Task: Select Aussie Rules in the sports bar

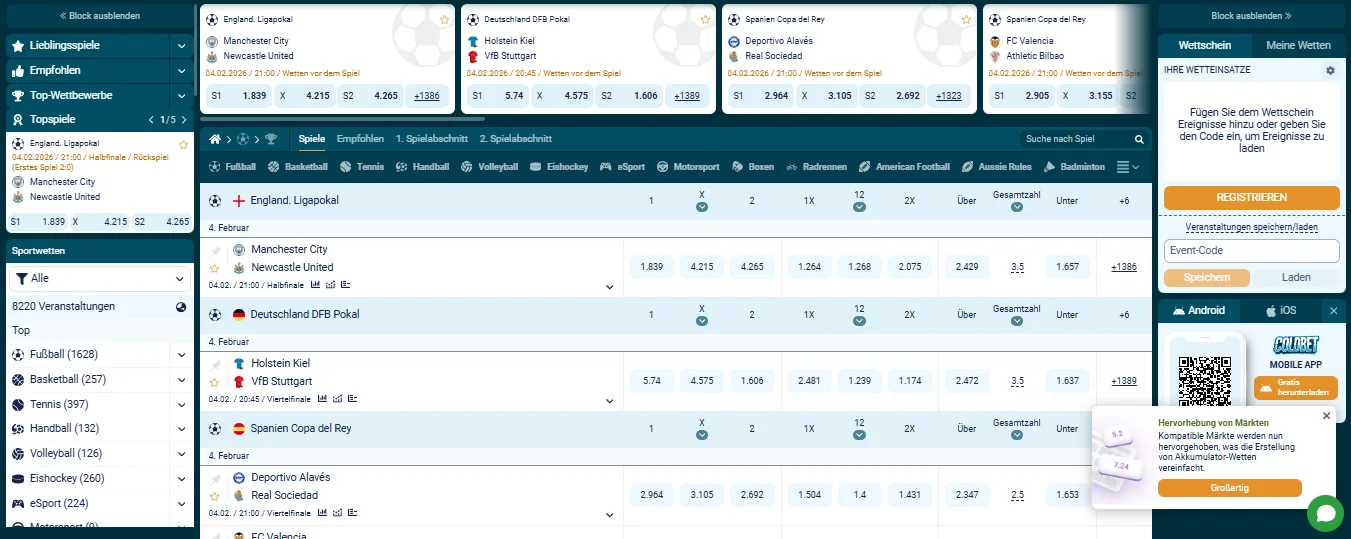Action: [x=997, y=167]
